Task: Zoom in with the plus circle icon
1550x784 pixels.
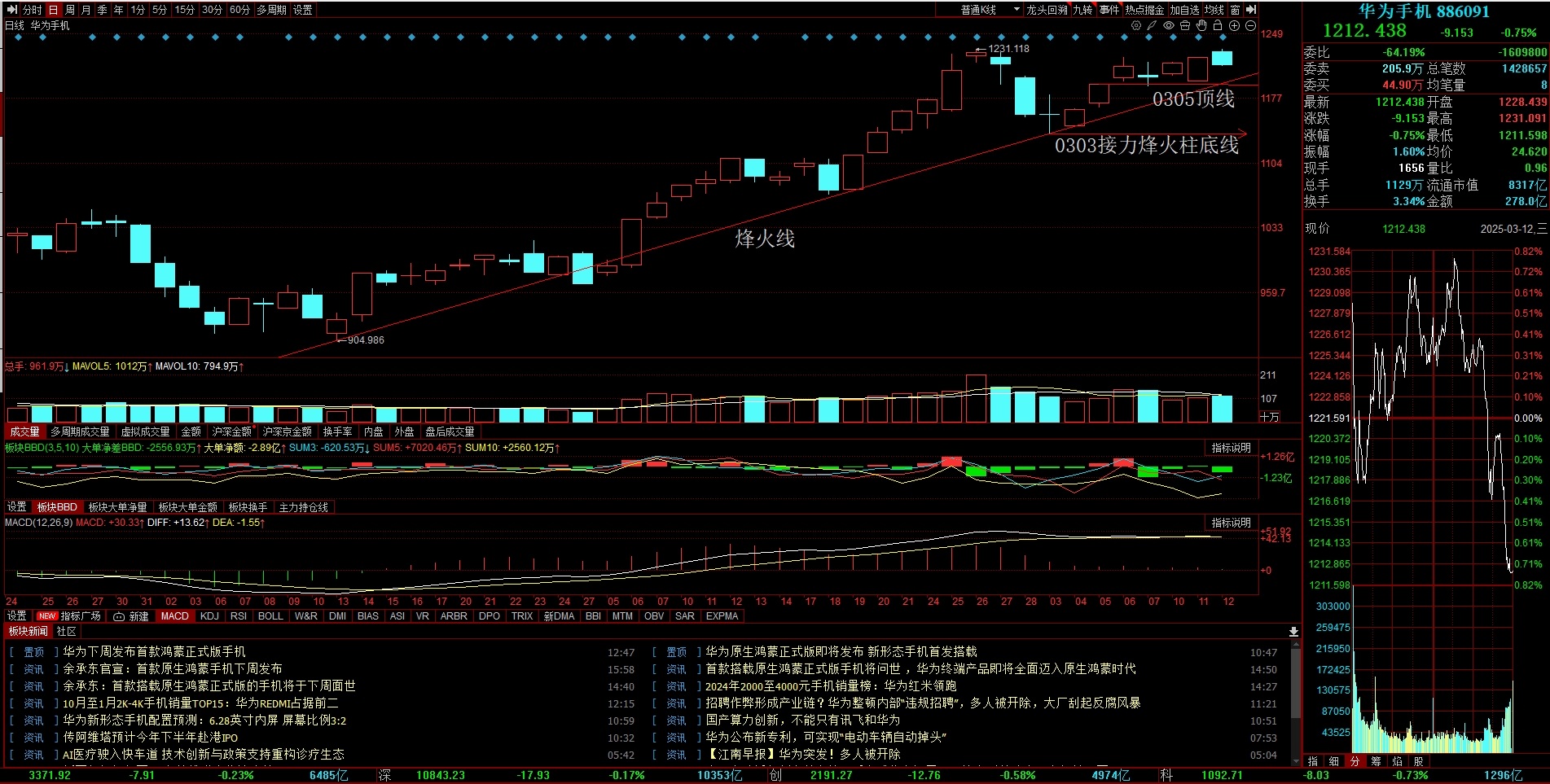Action: pyautogui.click(x=1234, y=26)
